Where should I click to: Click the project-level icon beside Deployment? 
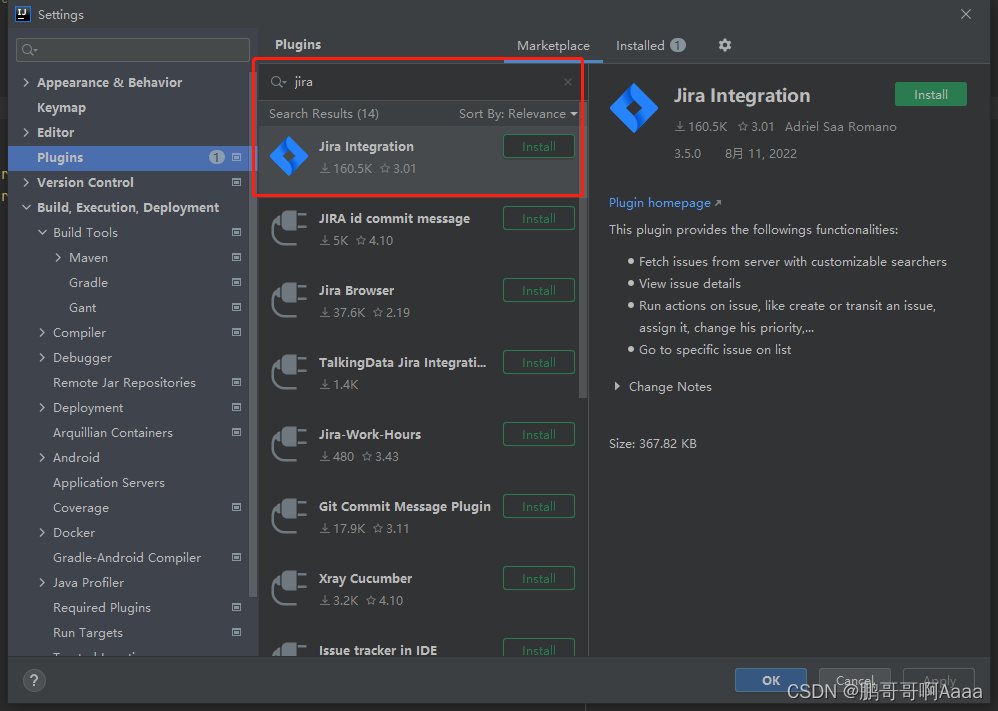[236, 407]
